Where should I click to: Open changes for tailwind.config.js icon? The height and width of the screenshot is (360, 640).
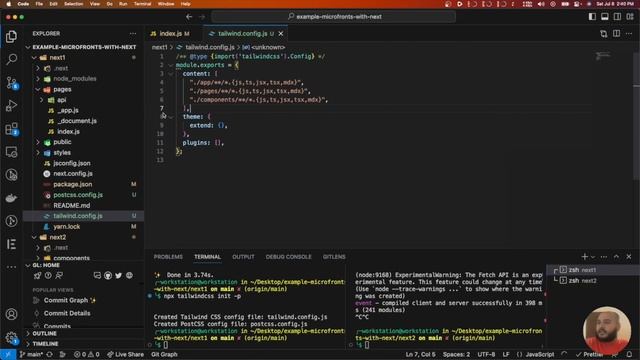coord(604,33)
